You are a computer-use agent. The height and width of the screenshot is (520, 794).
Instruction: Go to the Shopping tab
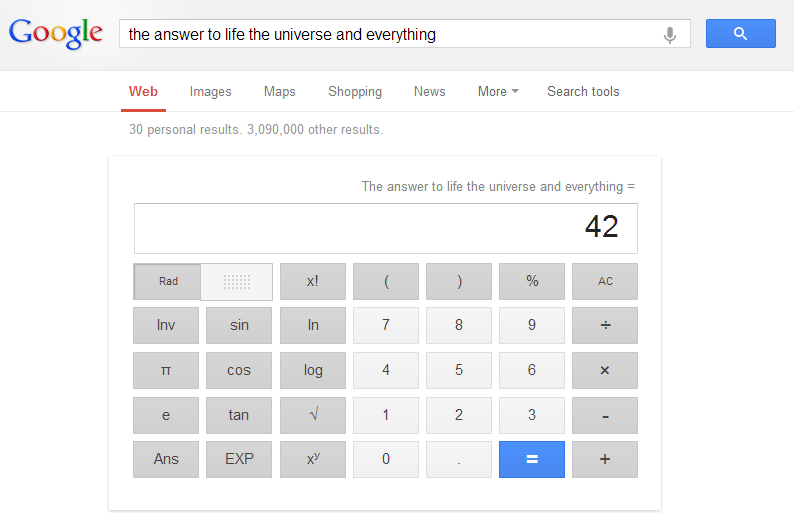(355, 91)
